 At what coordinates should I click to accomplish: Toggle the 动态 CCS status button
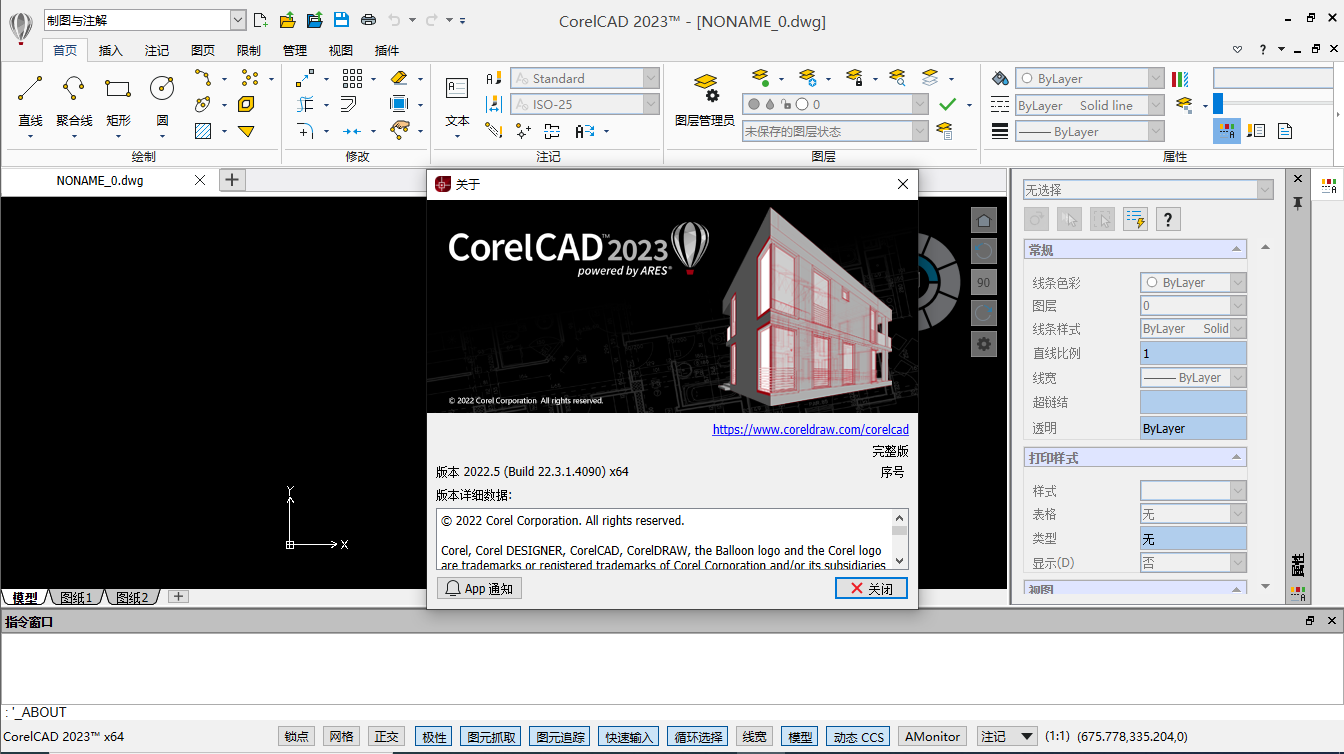859,737
